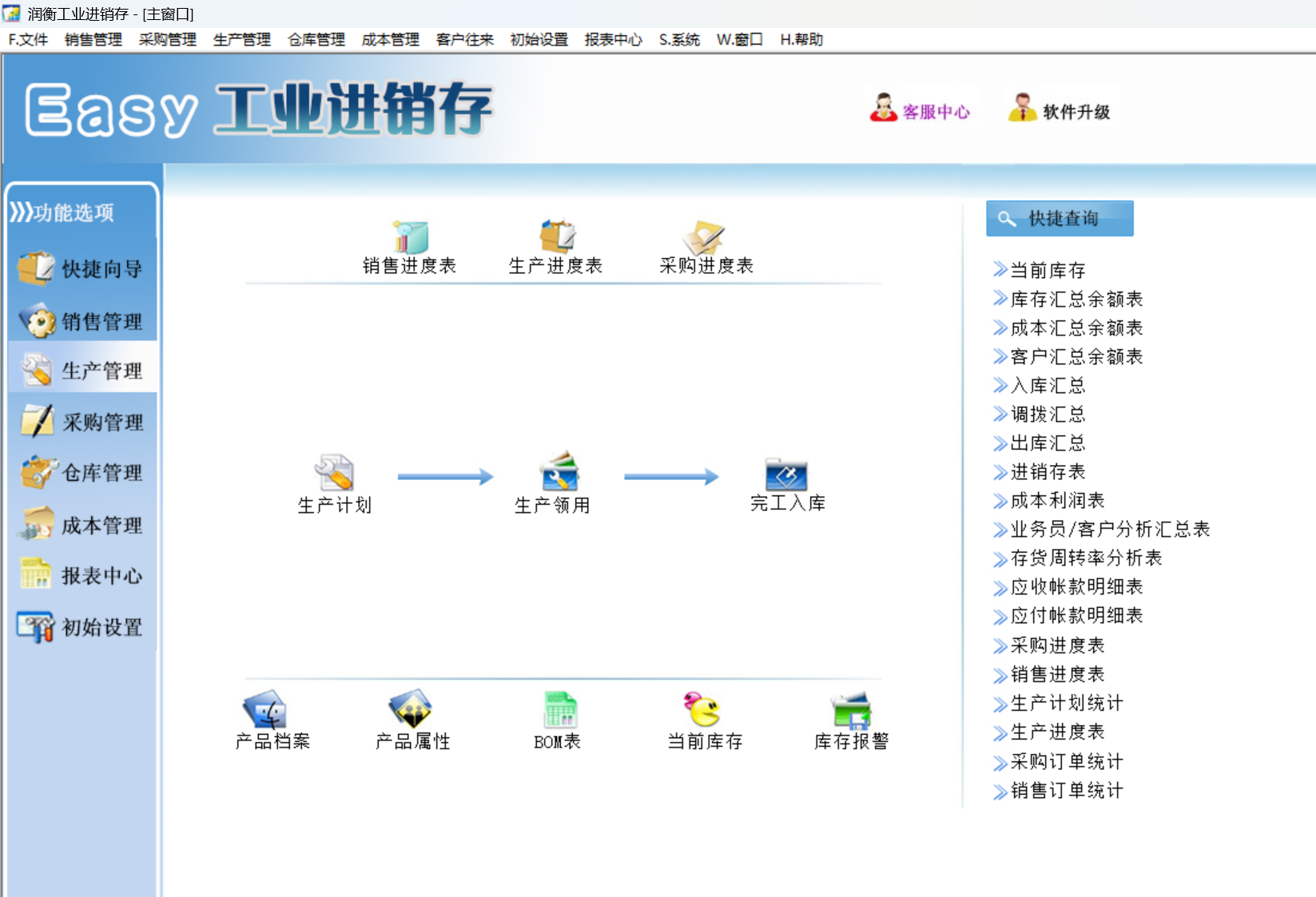Open the 报表中心 menu bar item
Screen dimensions: 1316x897
tap(613, 39)
